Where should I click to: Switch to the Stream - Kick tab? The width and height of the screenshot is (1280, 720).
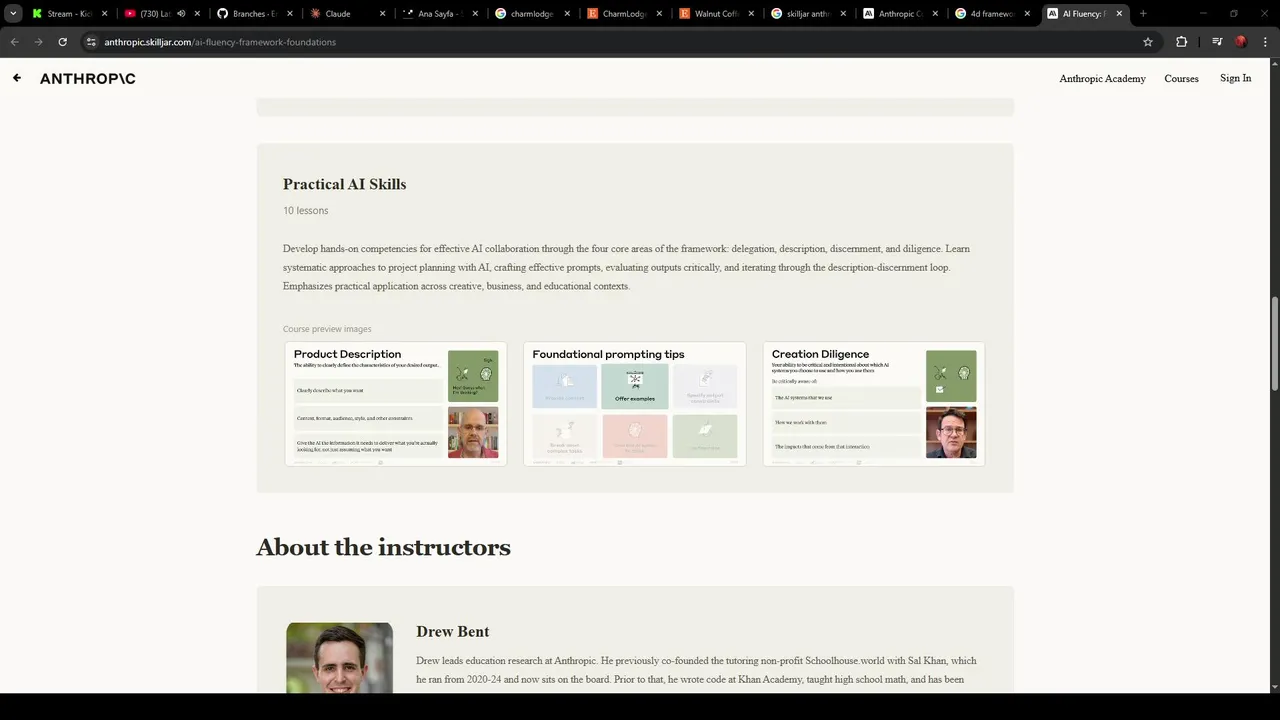coord(67,14)
